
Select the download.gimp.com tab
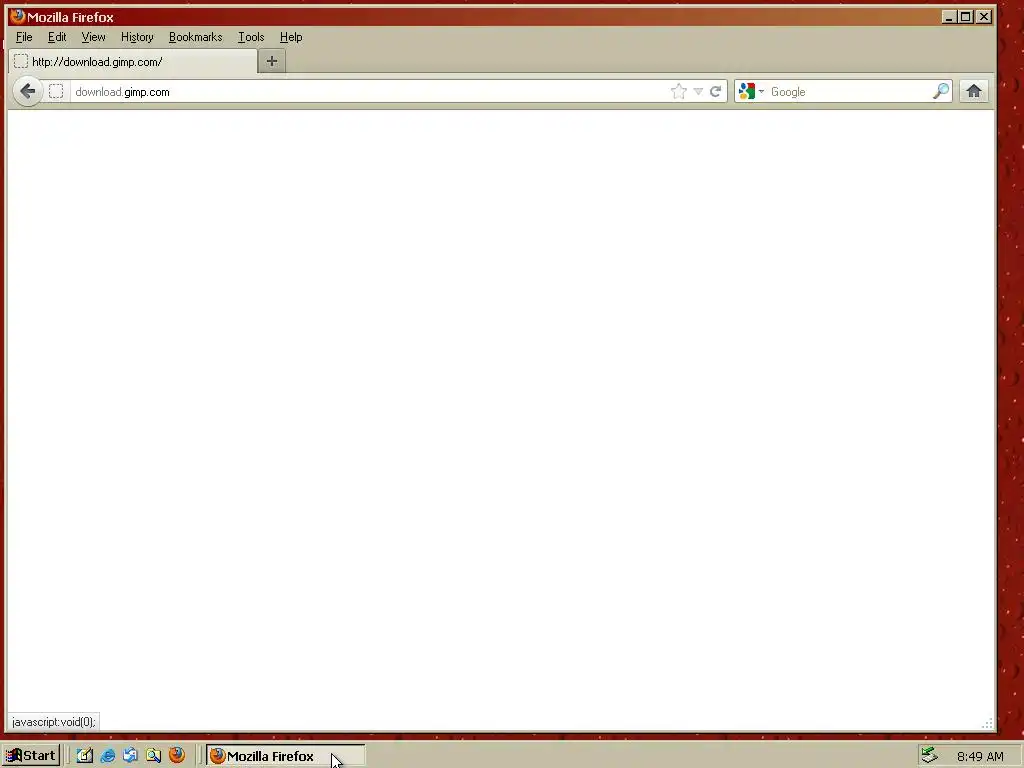pos(133,61)
